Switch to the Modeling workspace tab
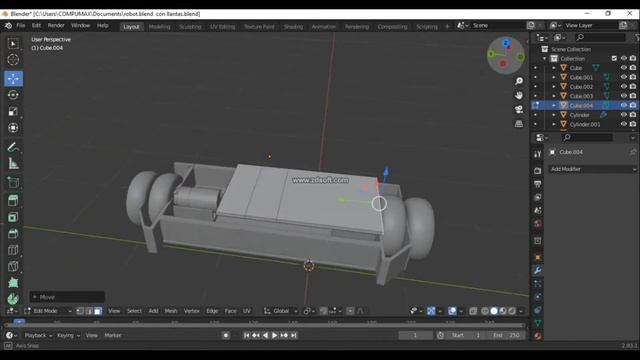Viewport: 640px width, 360px height. coord(159,27)
